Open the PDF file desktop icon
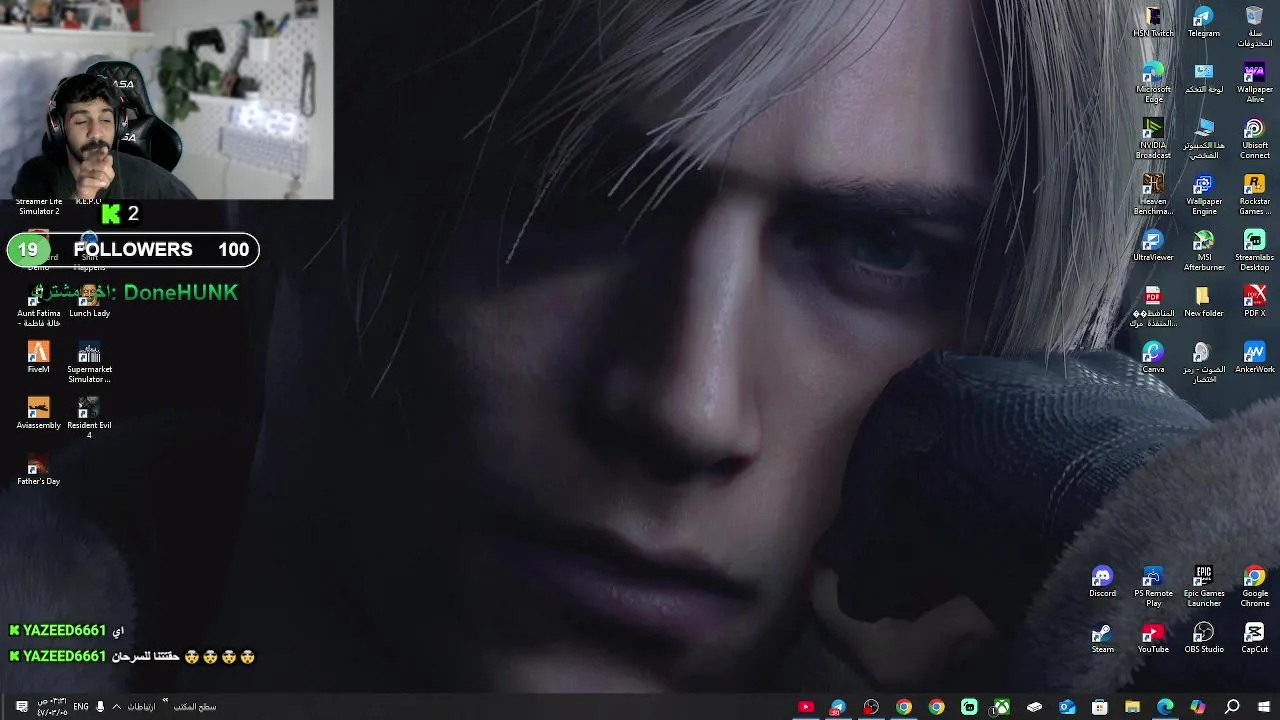This screenshot has height=720, width=1280. (x=1153, y=306)
